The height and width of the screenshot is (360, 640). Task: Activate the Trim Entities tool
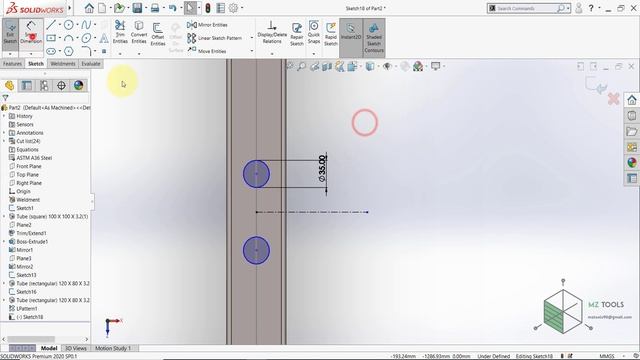point(120,32)
